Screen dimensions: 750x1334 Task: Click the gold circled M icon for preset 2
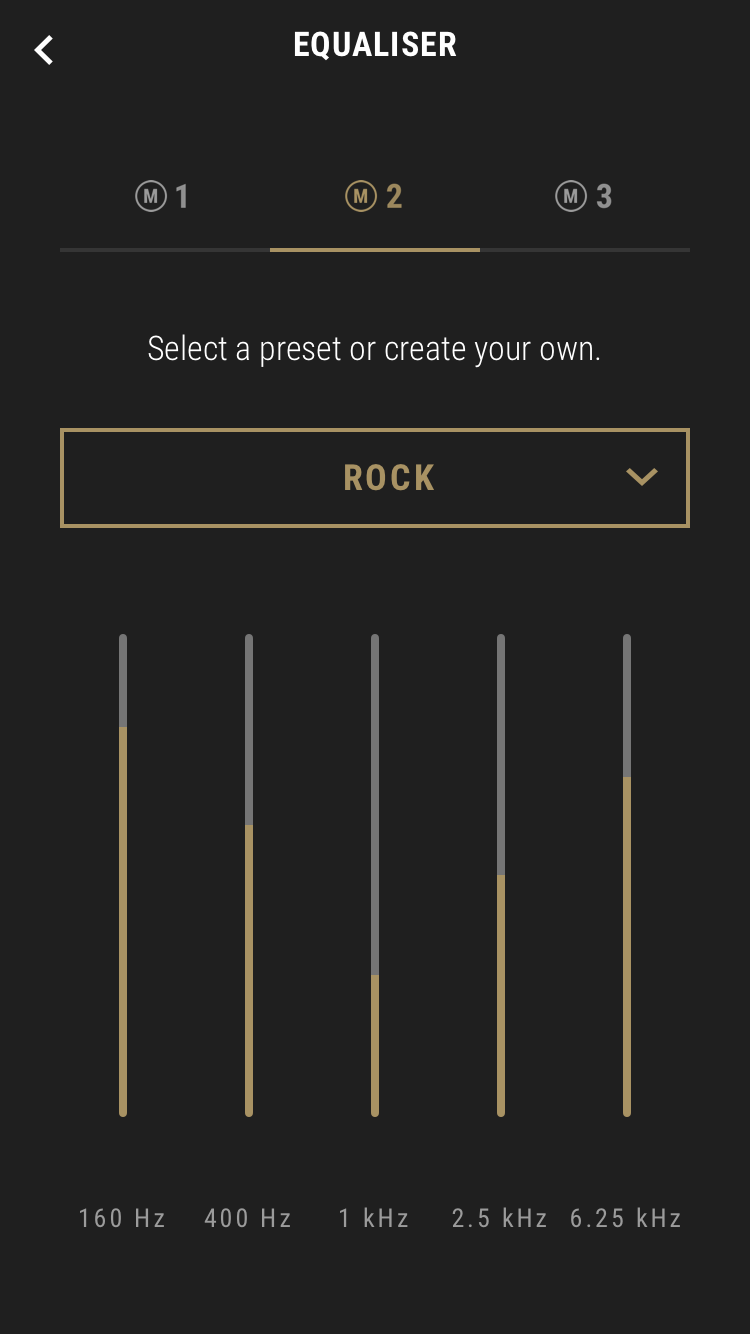click(x=360, y=196)
